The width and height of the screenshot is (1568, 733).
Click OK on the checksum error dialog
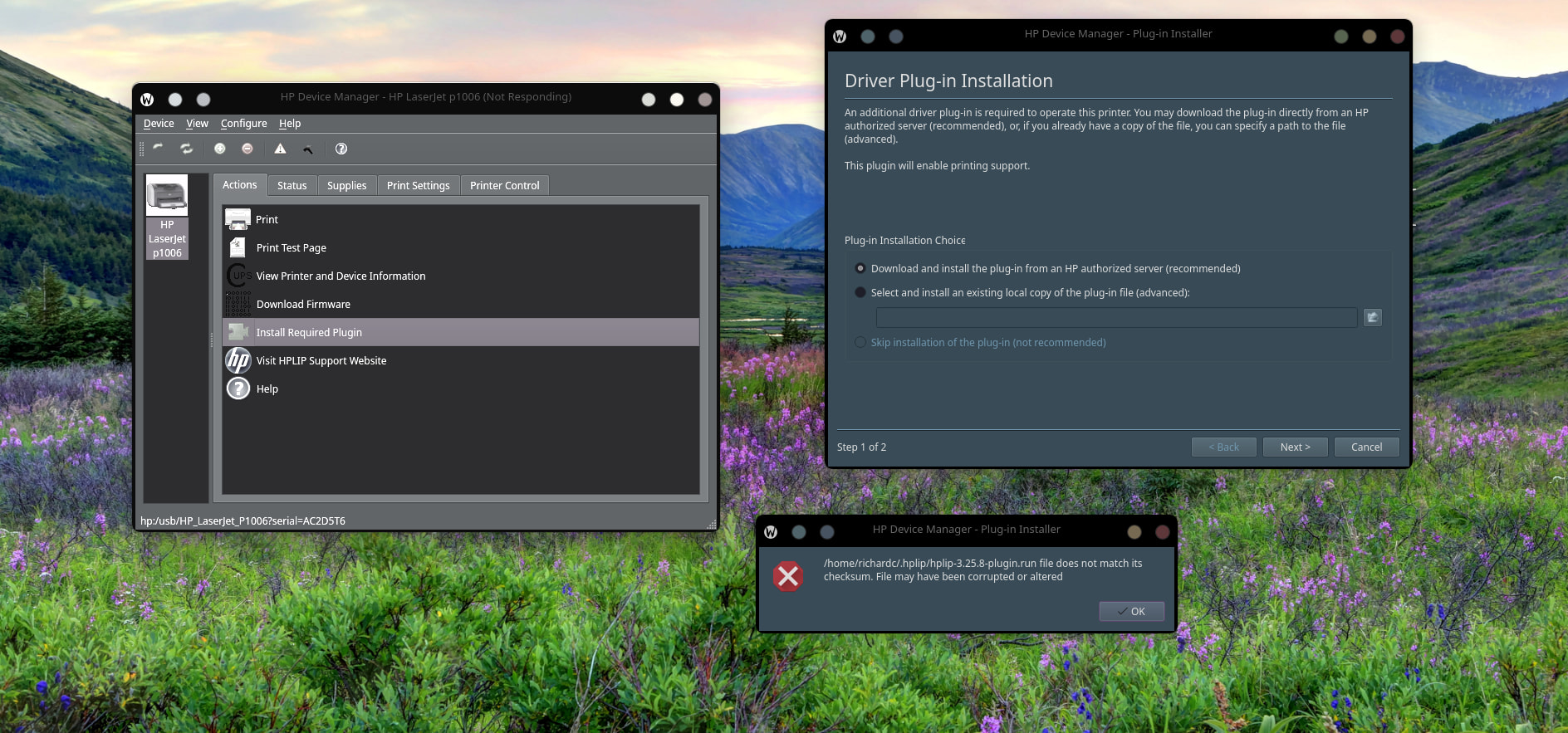[x=1131, y=612]
